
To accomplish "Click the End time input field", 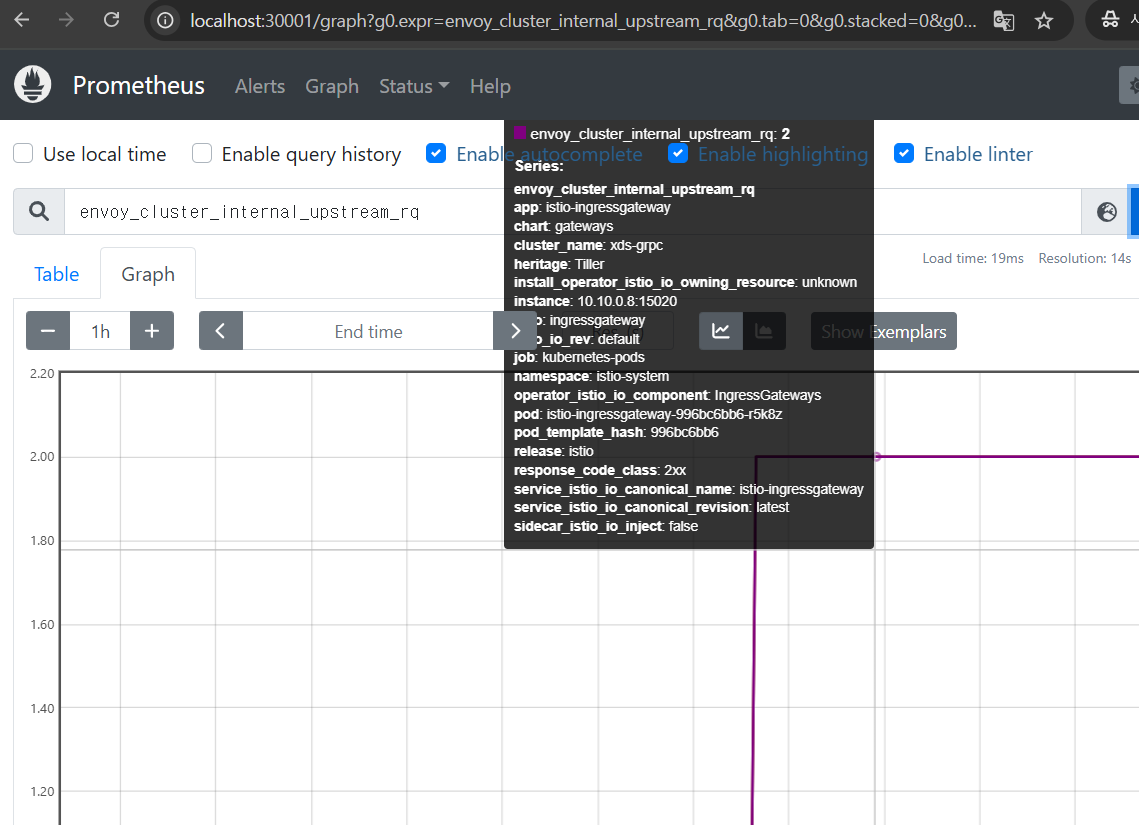I will [368, 331].
